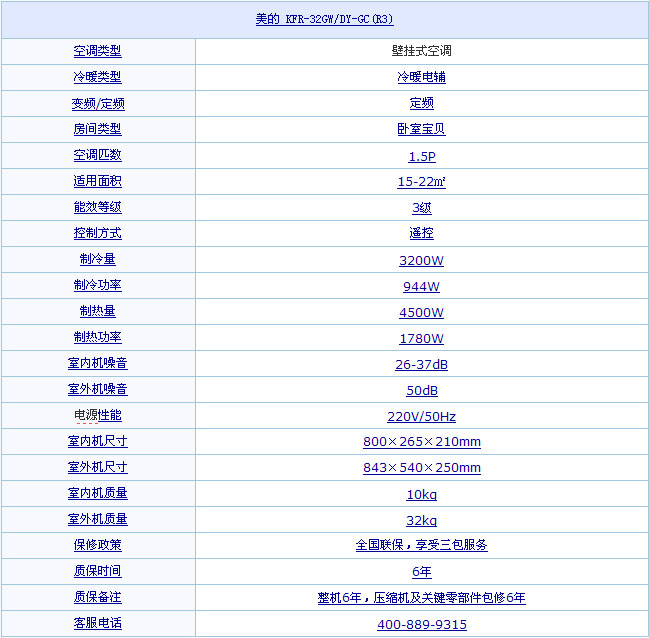
Task: Open the 室外机尺寸 label link
Action: point(98,467)
